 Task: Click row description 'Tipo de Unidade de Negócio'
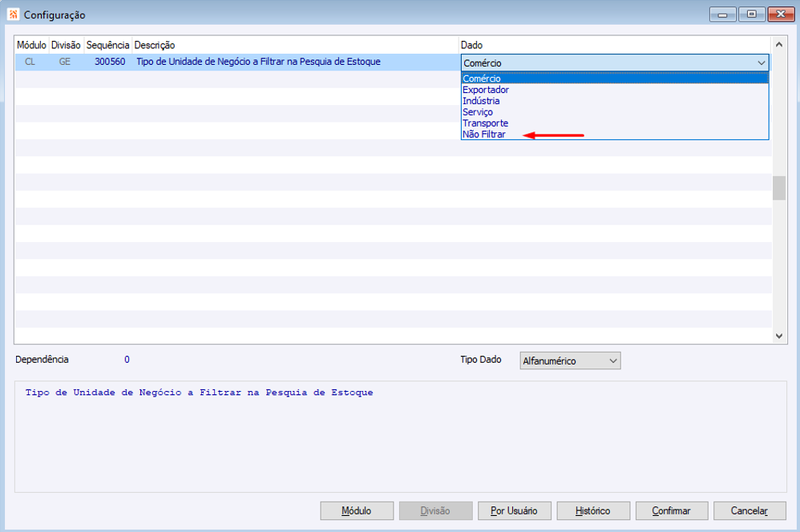pyautogui.click(x=259, y=62)
